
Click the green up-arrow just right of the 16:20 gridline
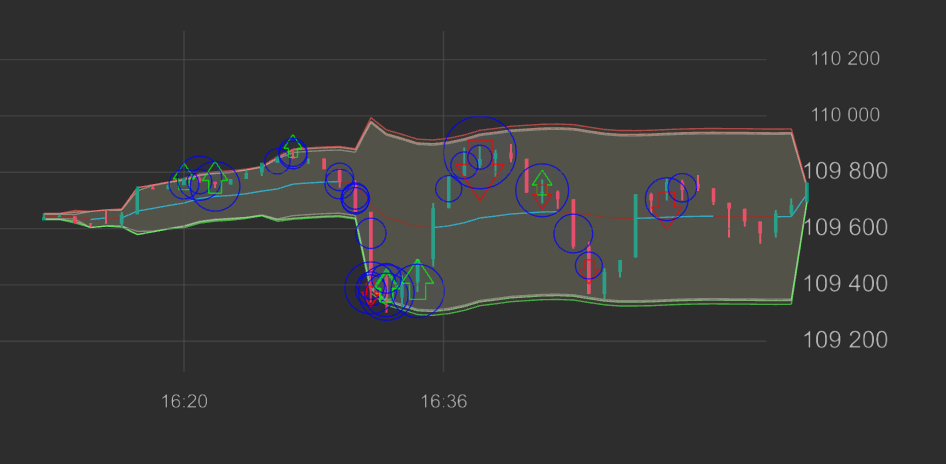click(214, 178)
